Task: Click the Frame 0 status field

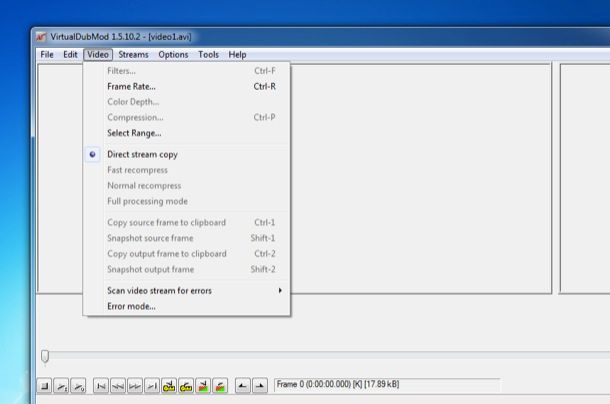Action: pos(387,385)
